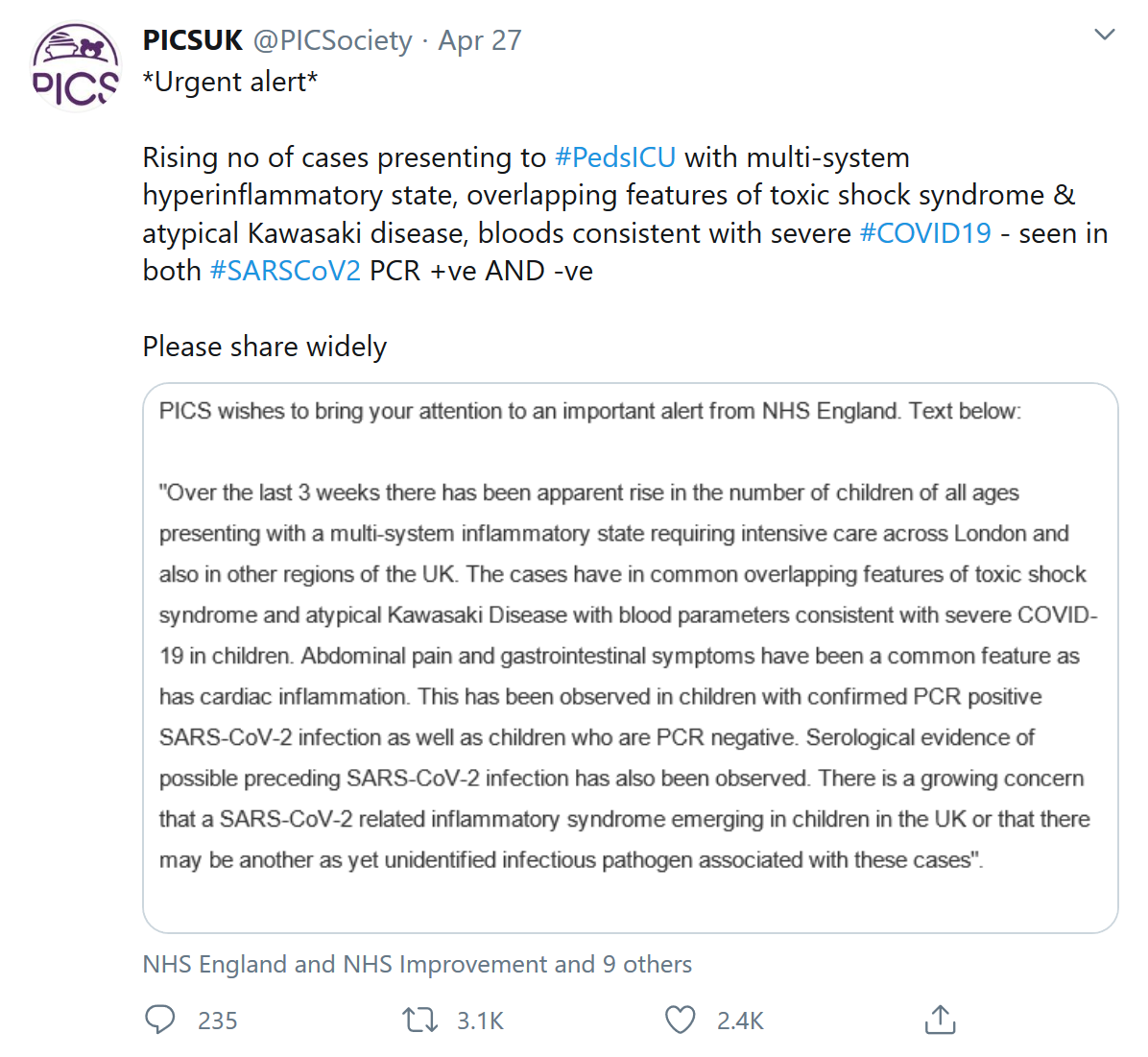Open the Apr 27 timestamp link

(x=480, y=40)
